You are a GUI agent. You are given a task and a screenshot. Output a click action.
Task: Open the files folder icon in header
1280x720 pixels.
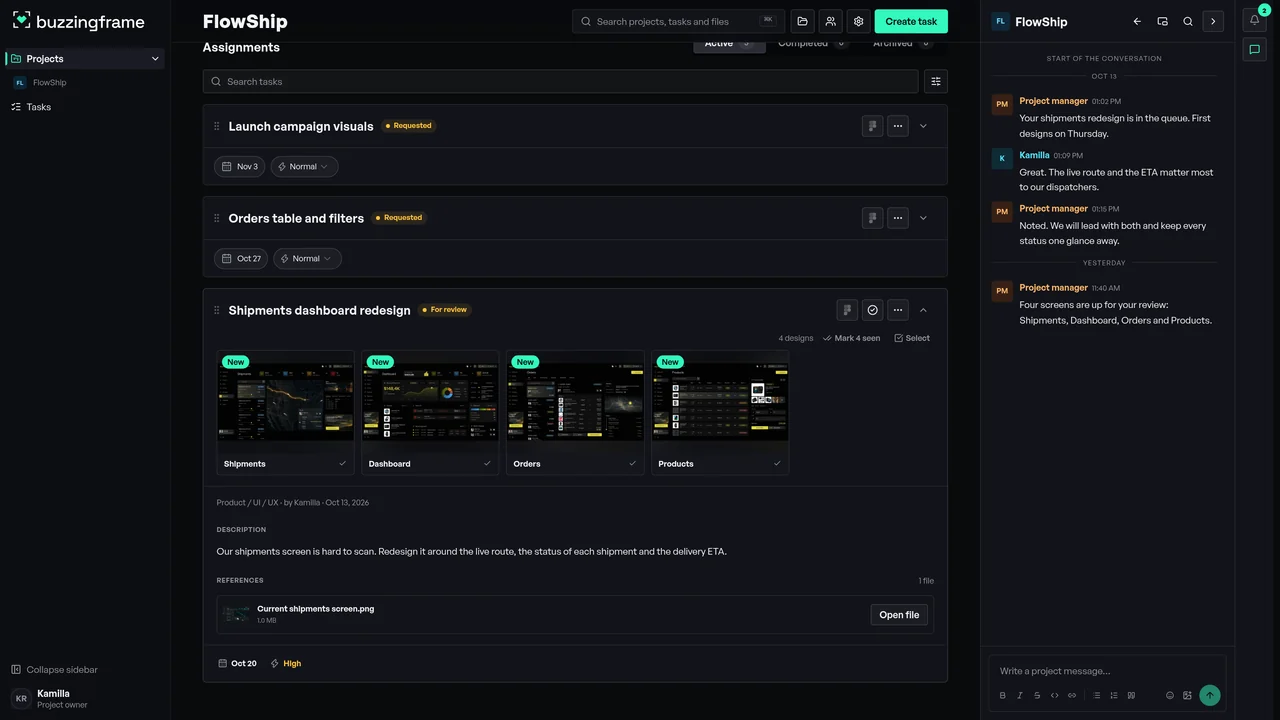click(802, 21)
